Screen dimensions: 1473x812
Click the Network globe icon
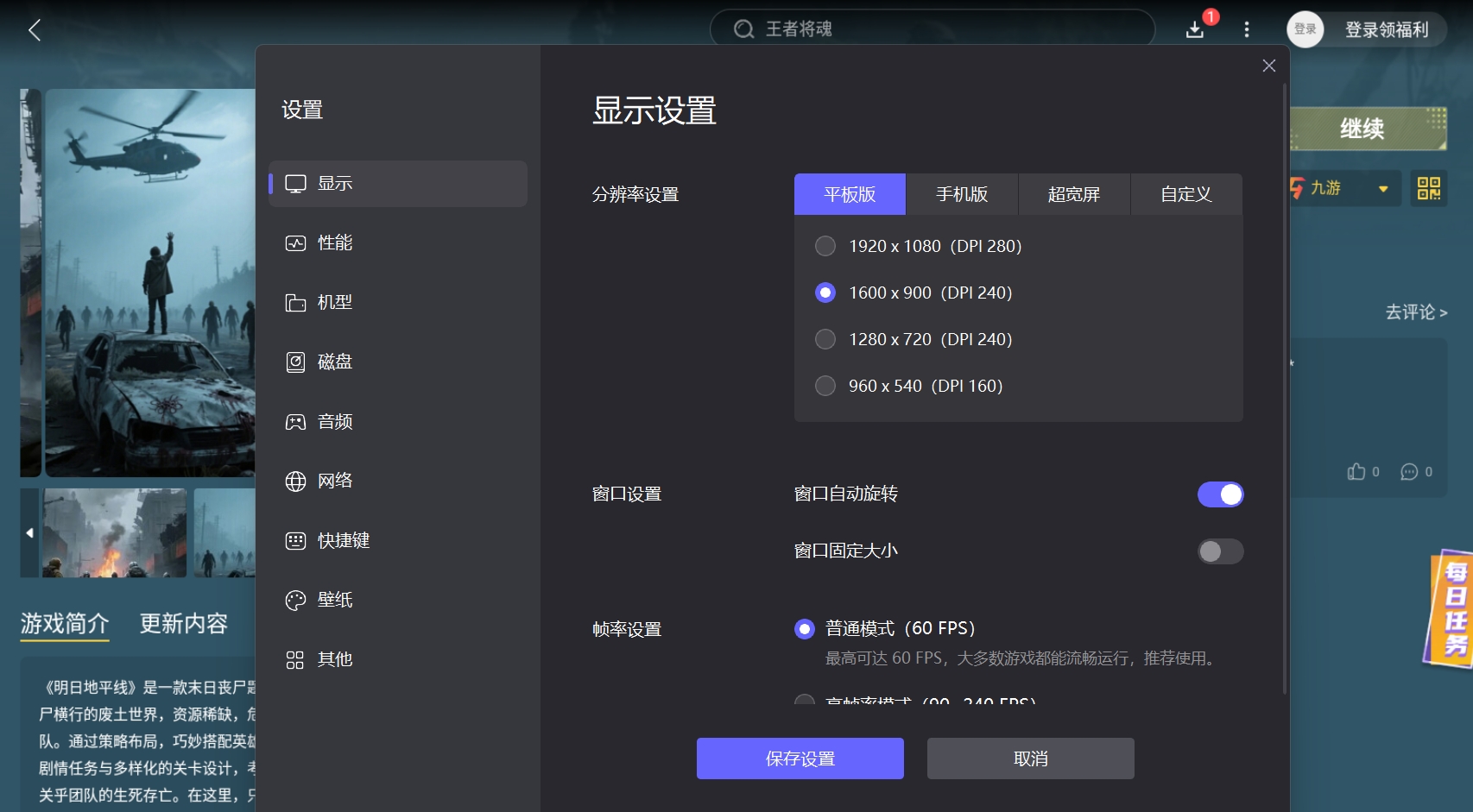pos(296,482)
